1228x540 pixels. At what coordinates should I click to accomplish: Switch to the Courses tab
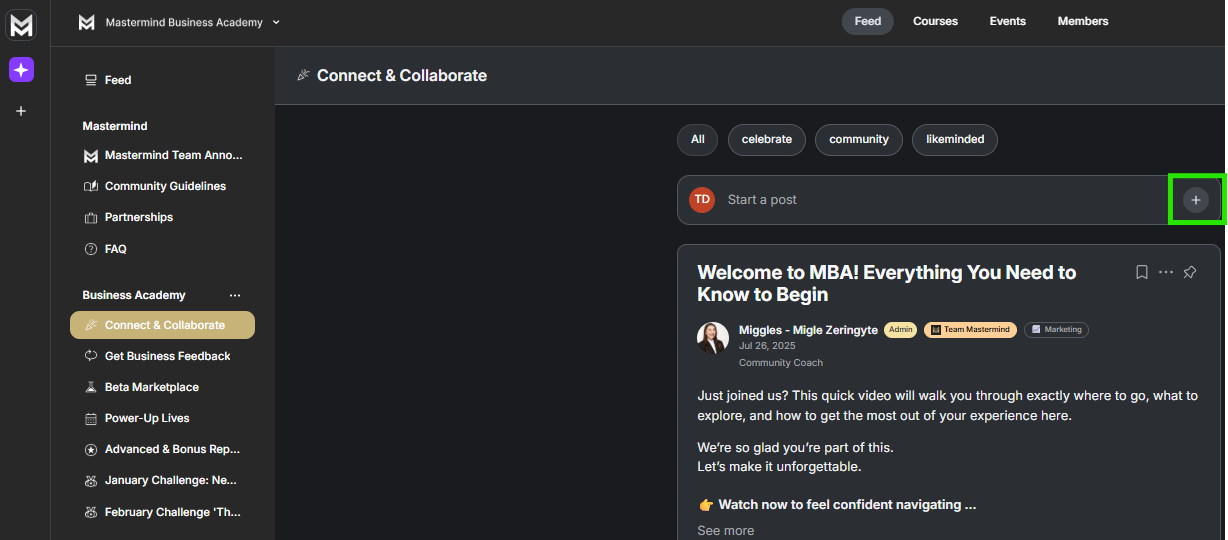point(935,21)
